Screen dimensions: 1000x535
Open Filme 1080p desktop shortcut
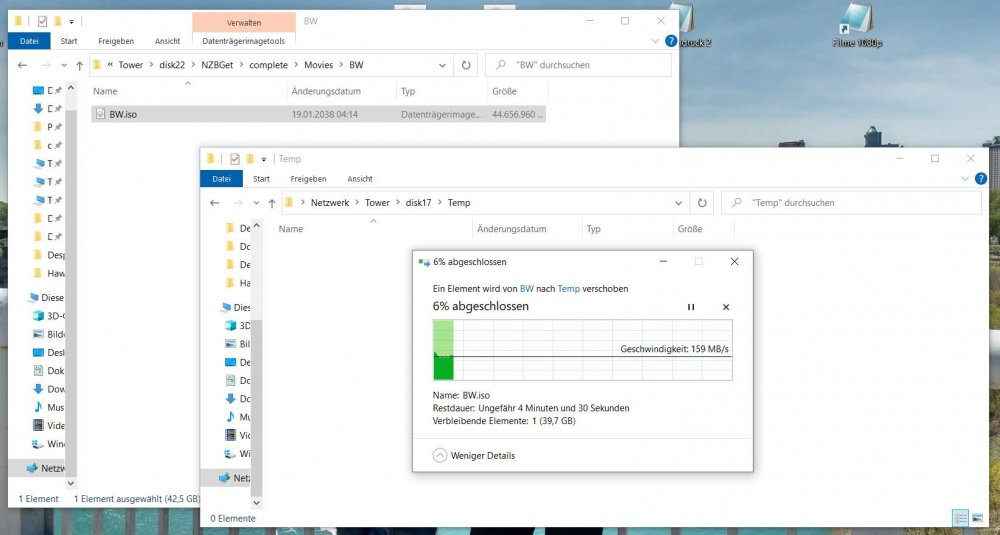857,26
